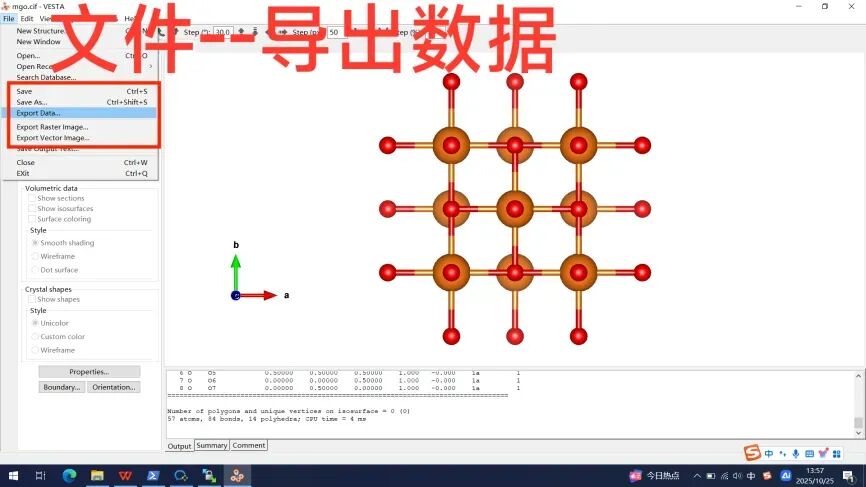Open File Explorer from the taskbar
866x487 pixels.
pyautogui.click(x=97, y=475)
